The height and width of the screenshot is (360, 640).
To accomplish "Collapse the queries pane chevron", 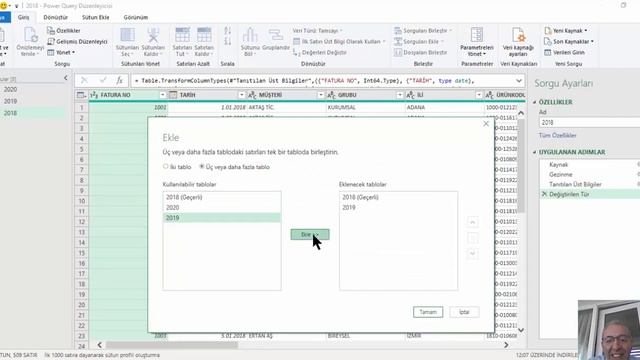I will (x=66, y=78).
